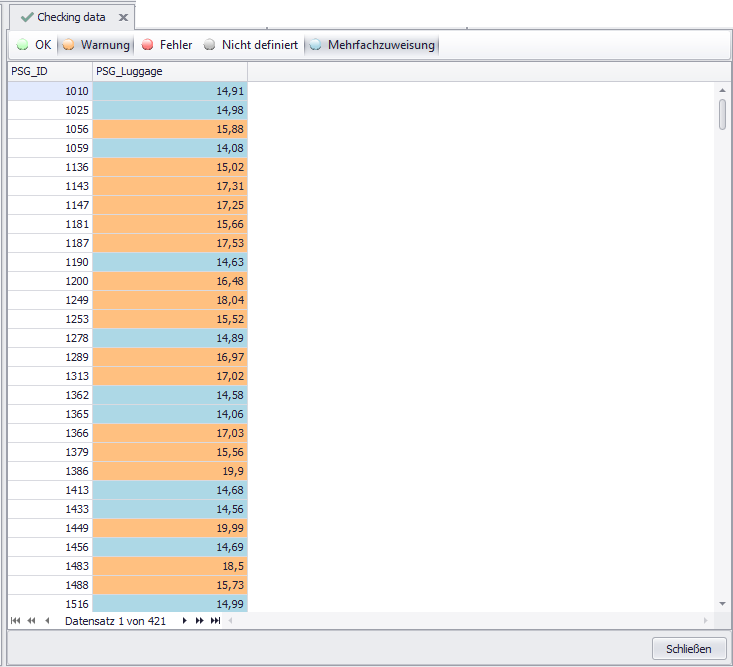Select luggage value 18,5

coord(170,567)
